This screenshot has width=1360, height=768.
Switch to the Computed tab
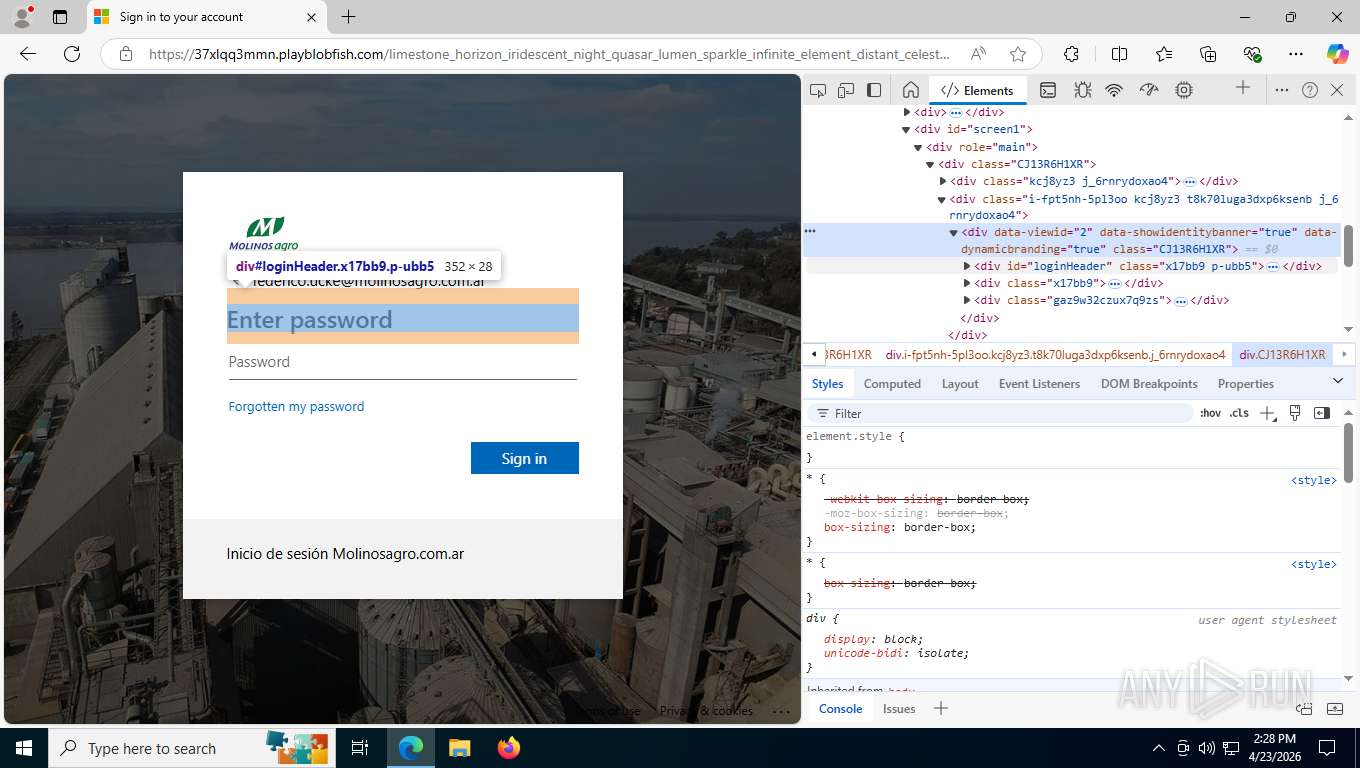892,383
